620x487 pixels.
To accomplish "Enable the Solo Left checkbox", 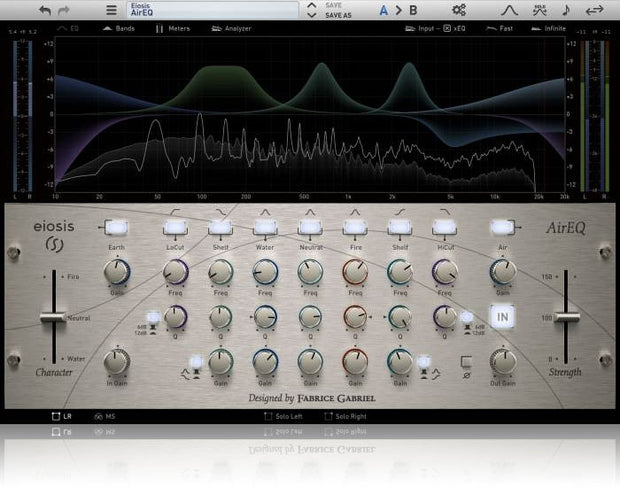I will point(268,416).
